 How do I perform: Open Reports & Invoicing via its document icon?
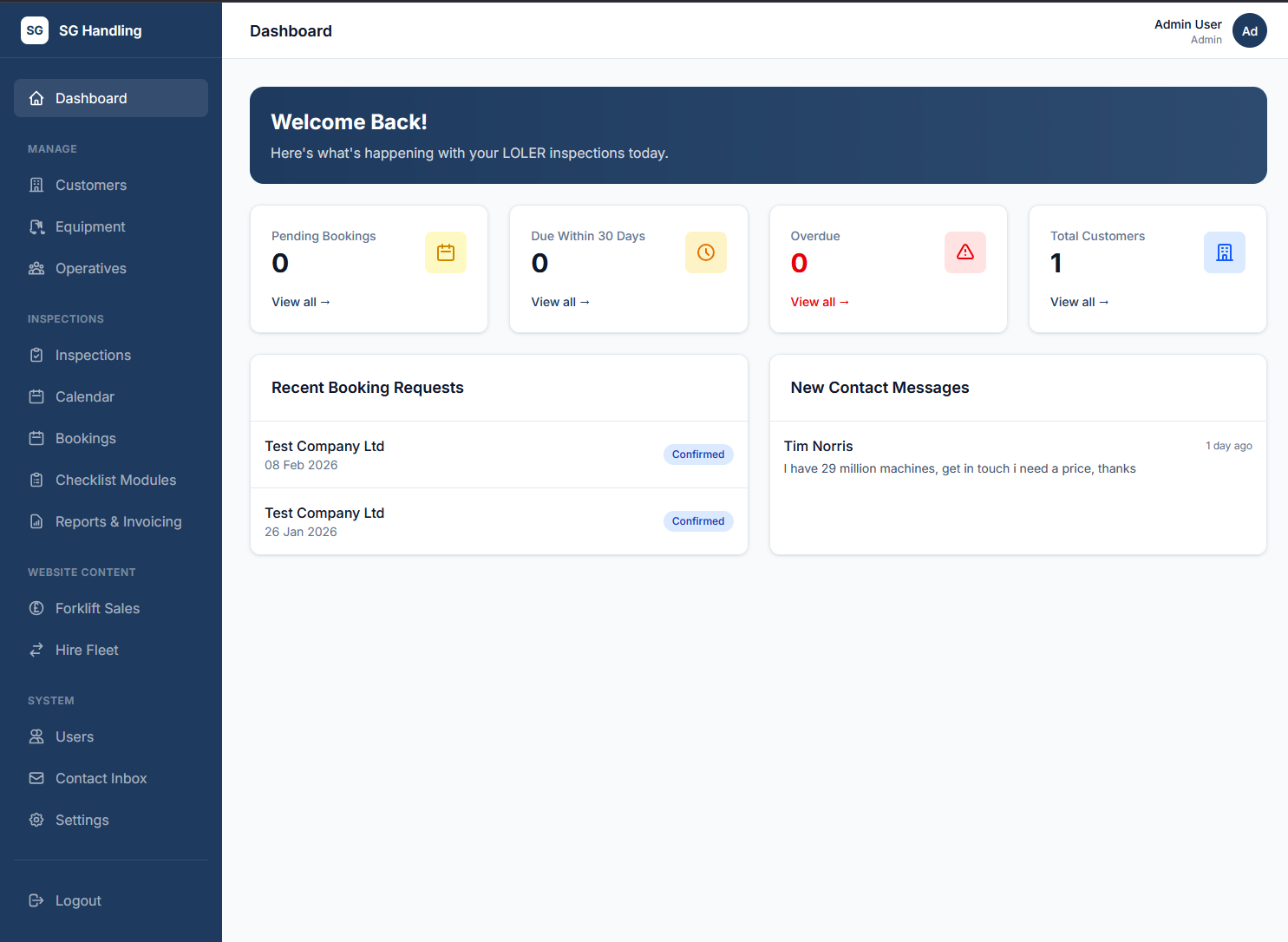[36, 521]
